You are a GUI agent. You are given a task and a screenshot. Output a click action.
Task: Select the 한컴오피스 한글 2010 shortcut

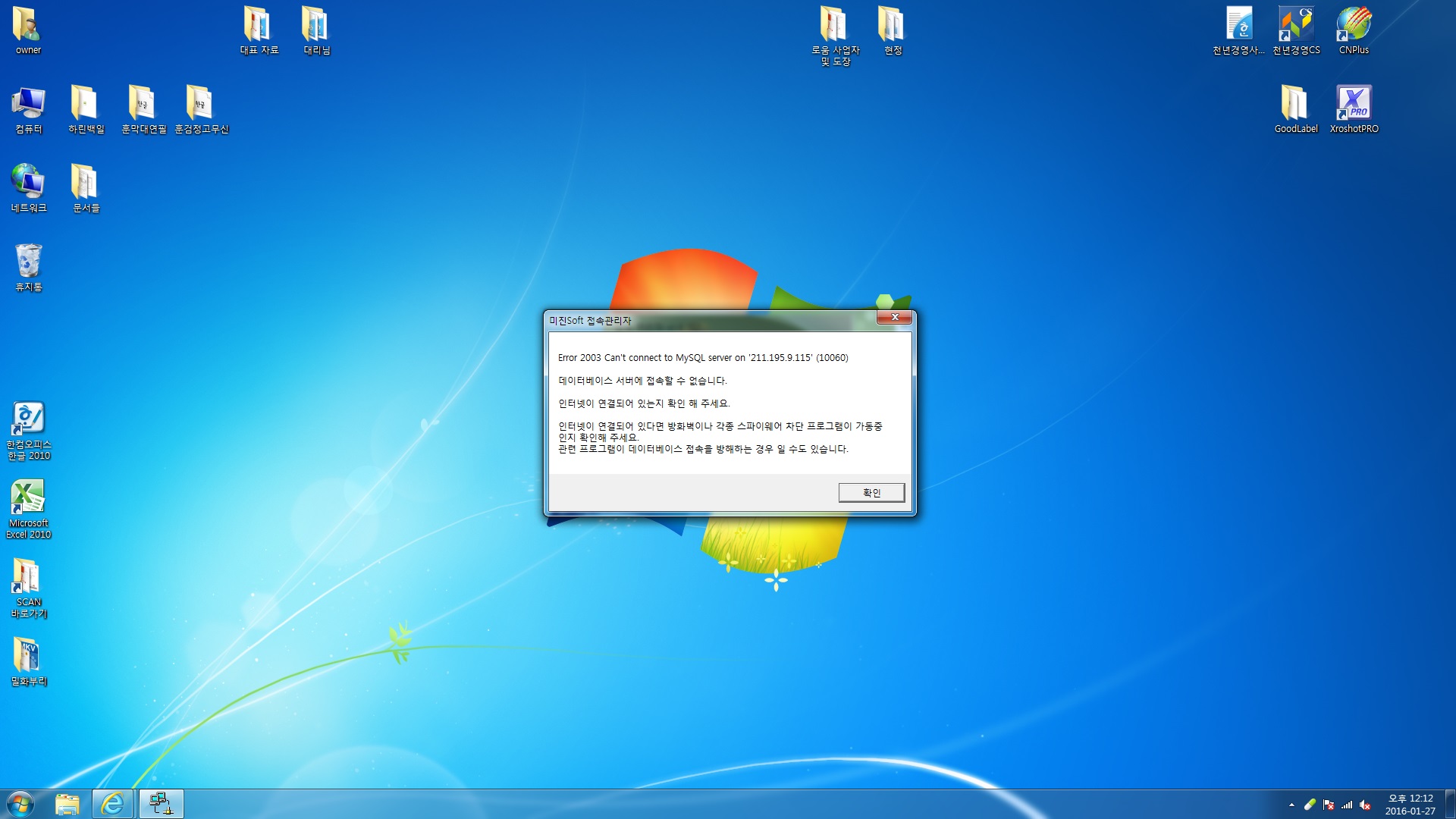28,431
